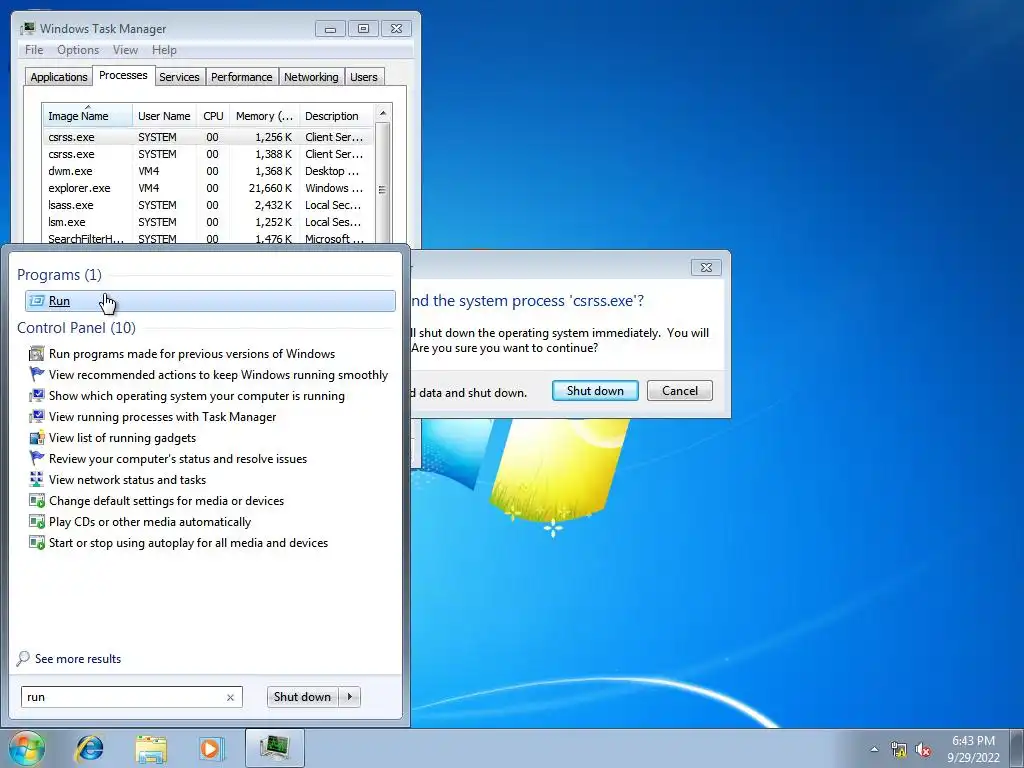Select Task Manager taskbar button

(275, 748)
